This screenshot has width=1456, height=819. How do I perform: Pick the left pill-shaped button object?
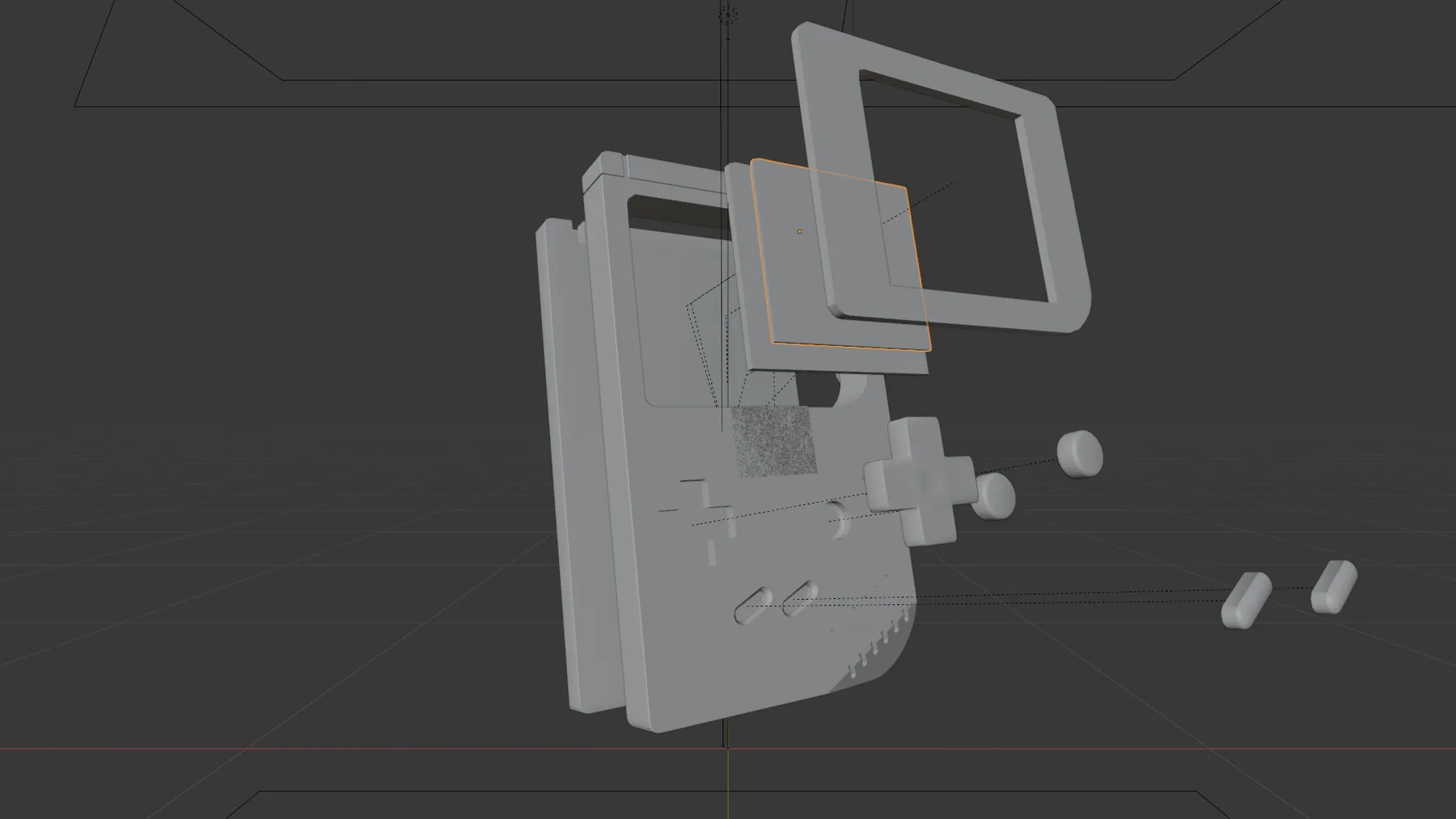(1246, 600)
